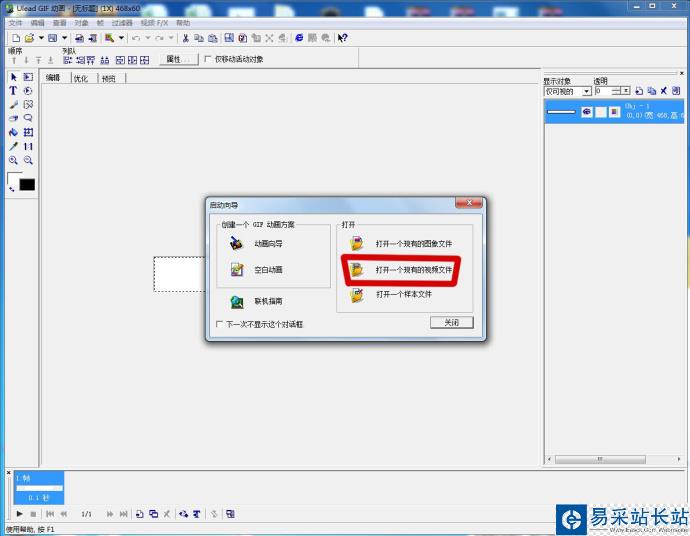Click the Paste toolbar icon

pyautogui.click(x=213, y=38)
